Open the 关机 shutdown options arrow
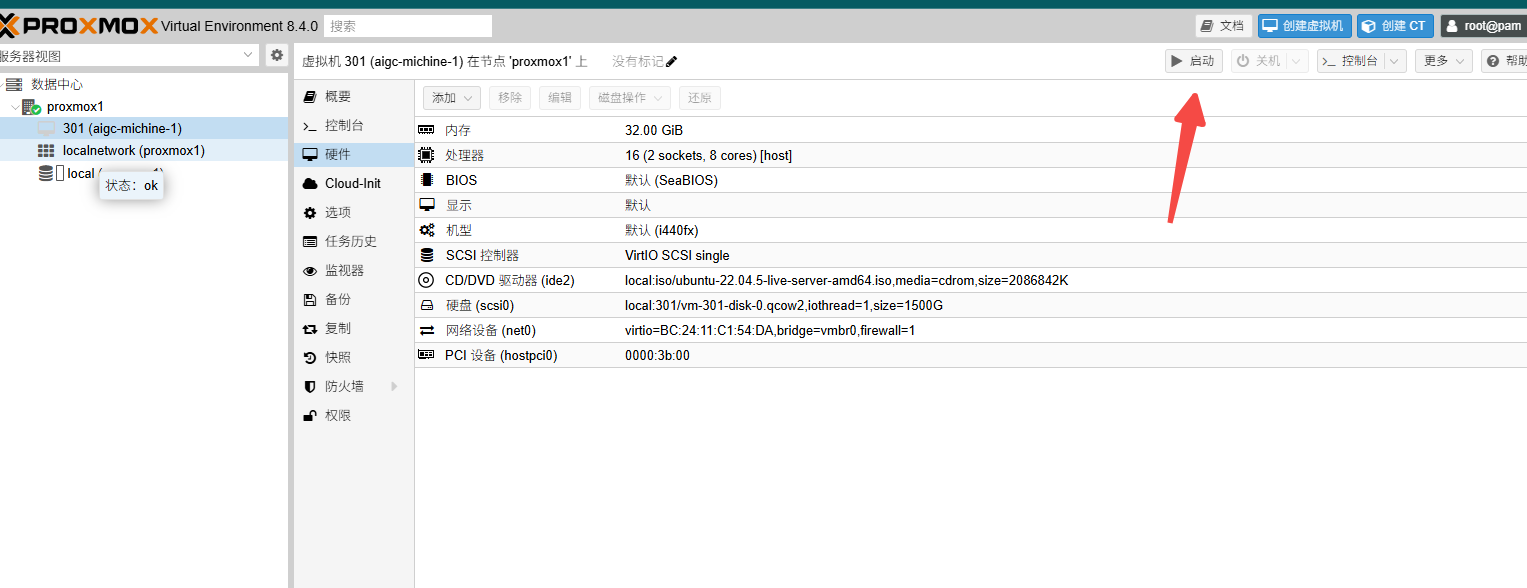 tap(1297, 61)
